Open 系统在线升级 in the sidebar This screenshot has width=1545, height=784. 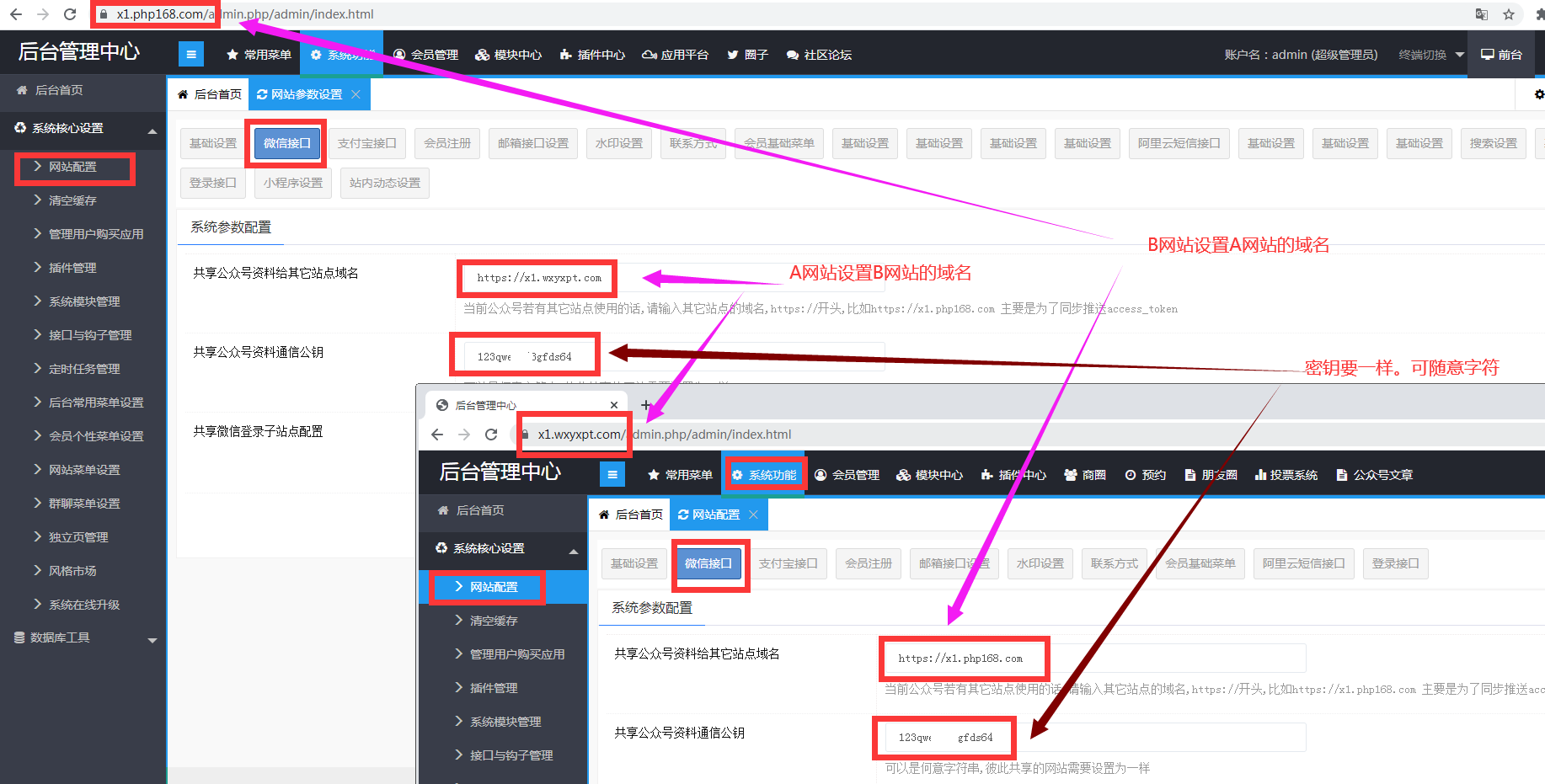point(84,605)
